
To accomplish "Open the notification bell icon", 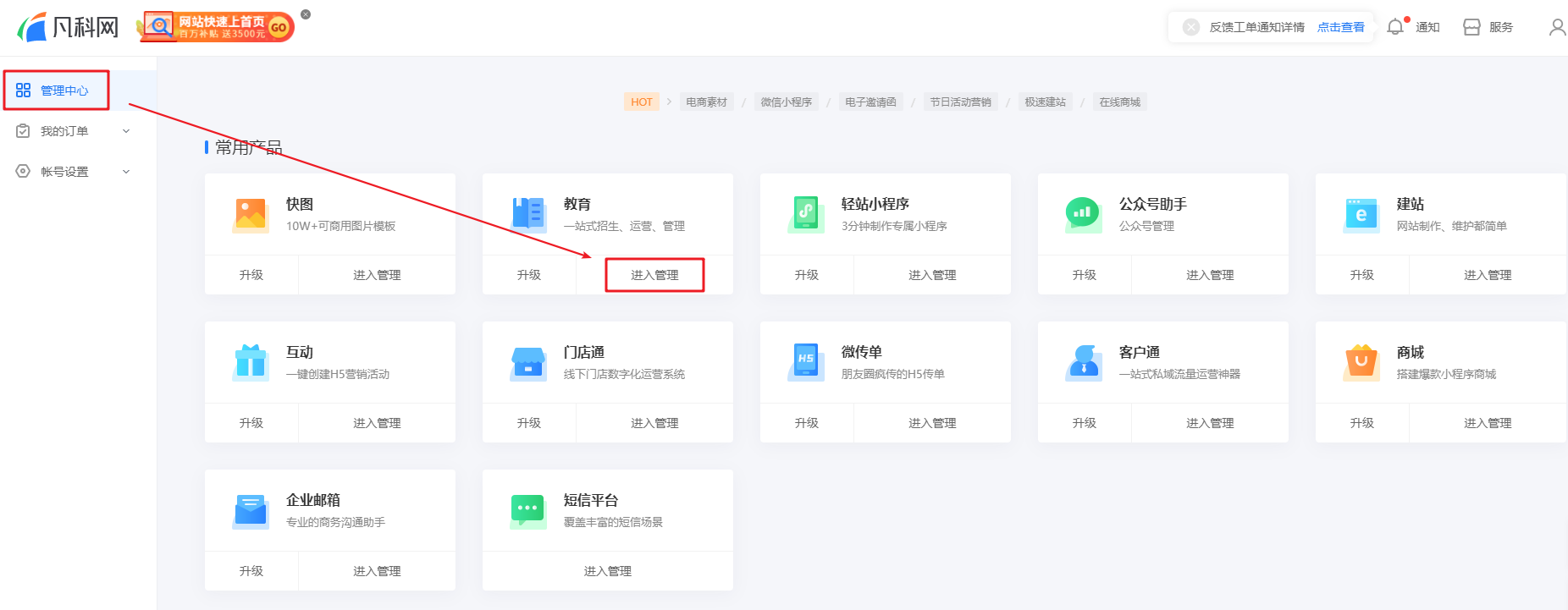I will [x=1395, y=27].
